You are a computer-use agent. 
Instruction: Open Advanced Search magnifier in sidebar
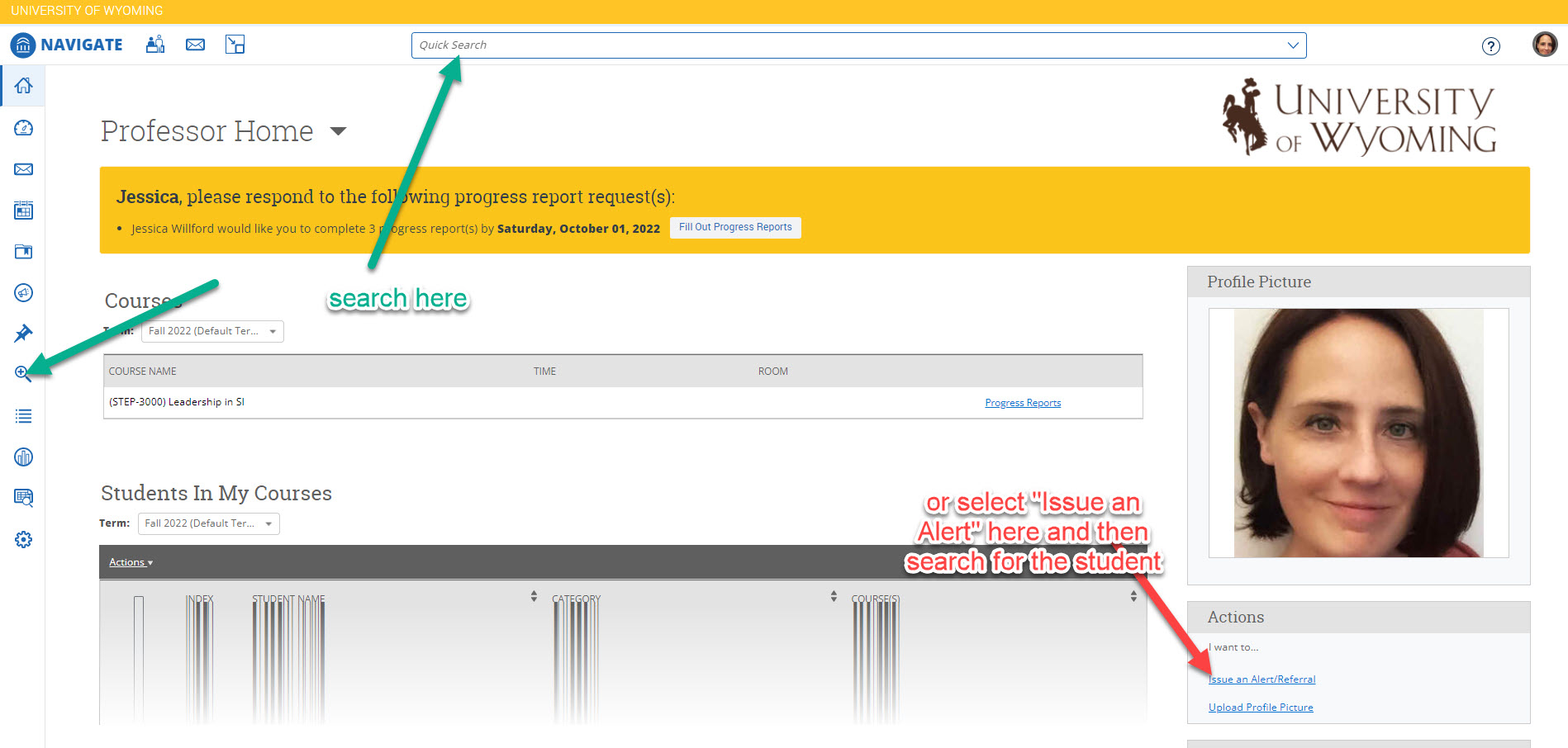23,374
